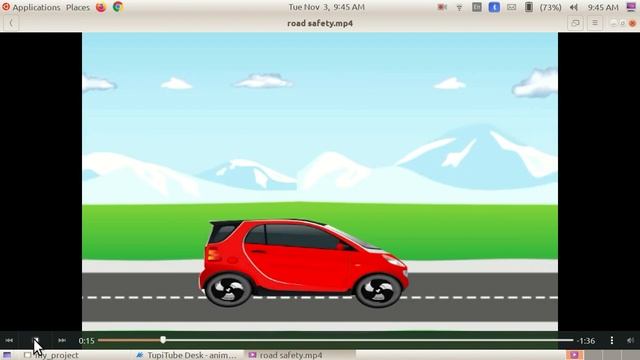This screenshot has width=640, height=360.
Task: Go back with the header back arrow
Action: (x=11, y=23)
